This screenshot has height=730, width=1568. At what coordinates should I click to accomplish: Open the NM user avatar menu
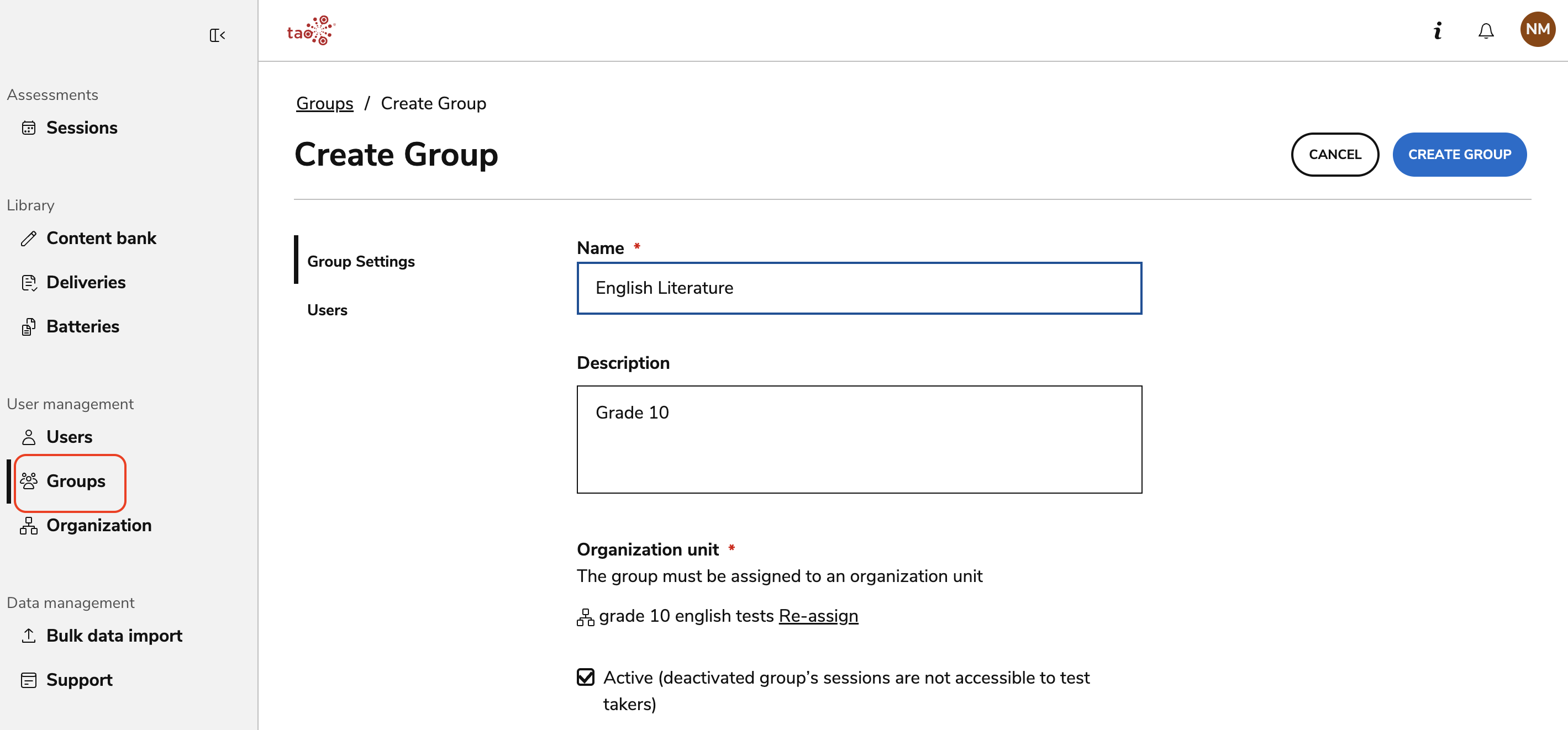pos(1538,29)
